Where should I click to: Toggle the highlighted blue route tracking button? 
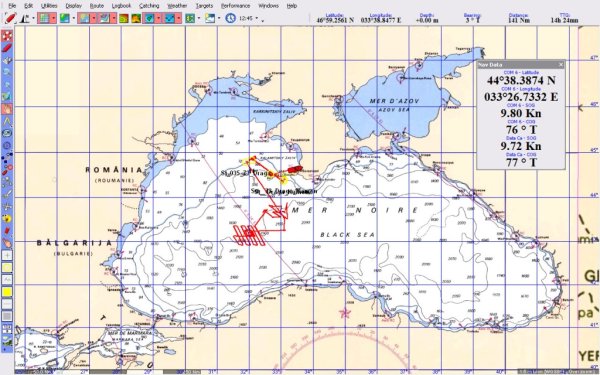coord(169,18)
